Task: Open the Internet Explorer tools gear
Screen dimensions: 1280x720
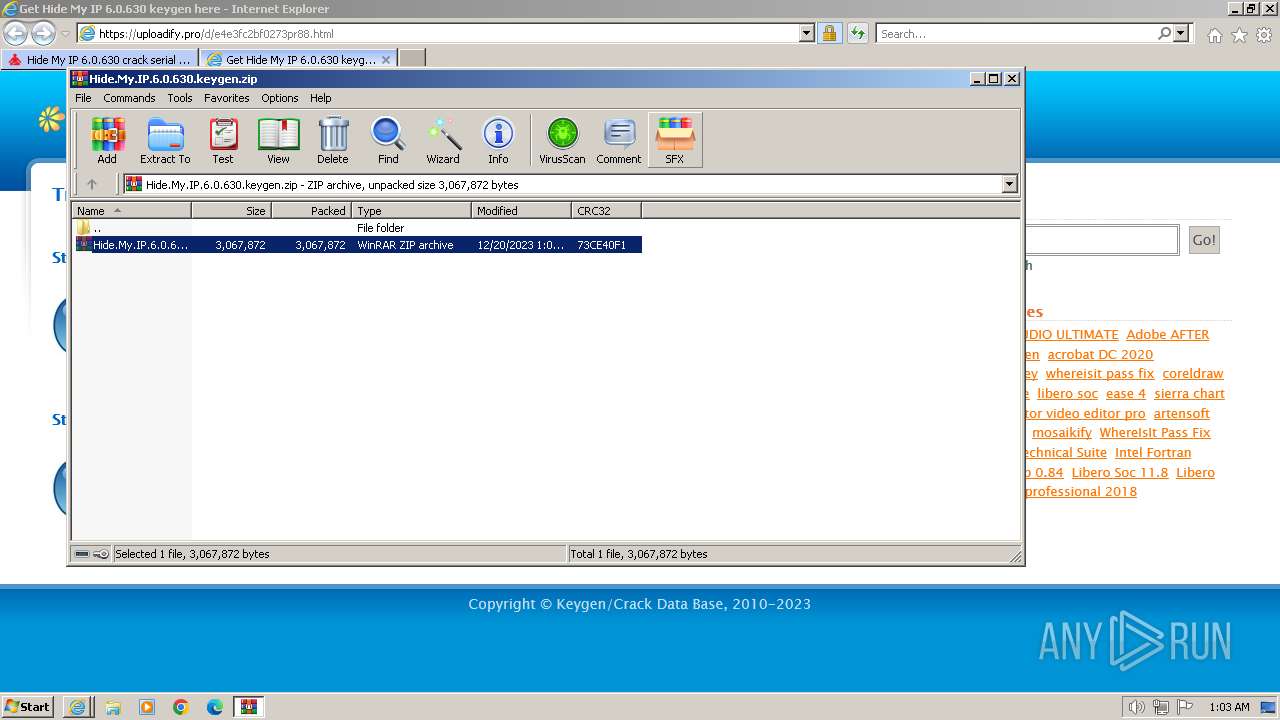Action: click(x=1264, y=34)
